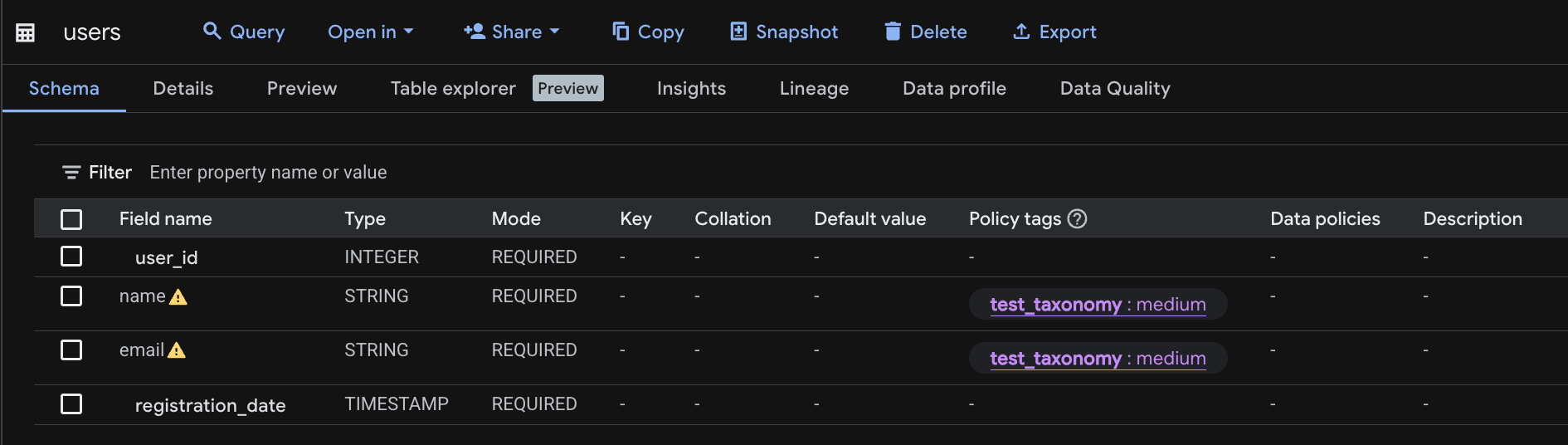Open the Lineage tab
This screenshot has height=445, width=1568.
[x=814, y=88]
